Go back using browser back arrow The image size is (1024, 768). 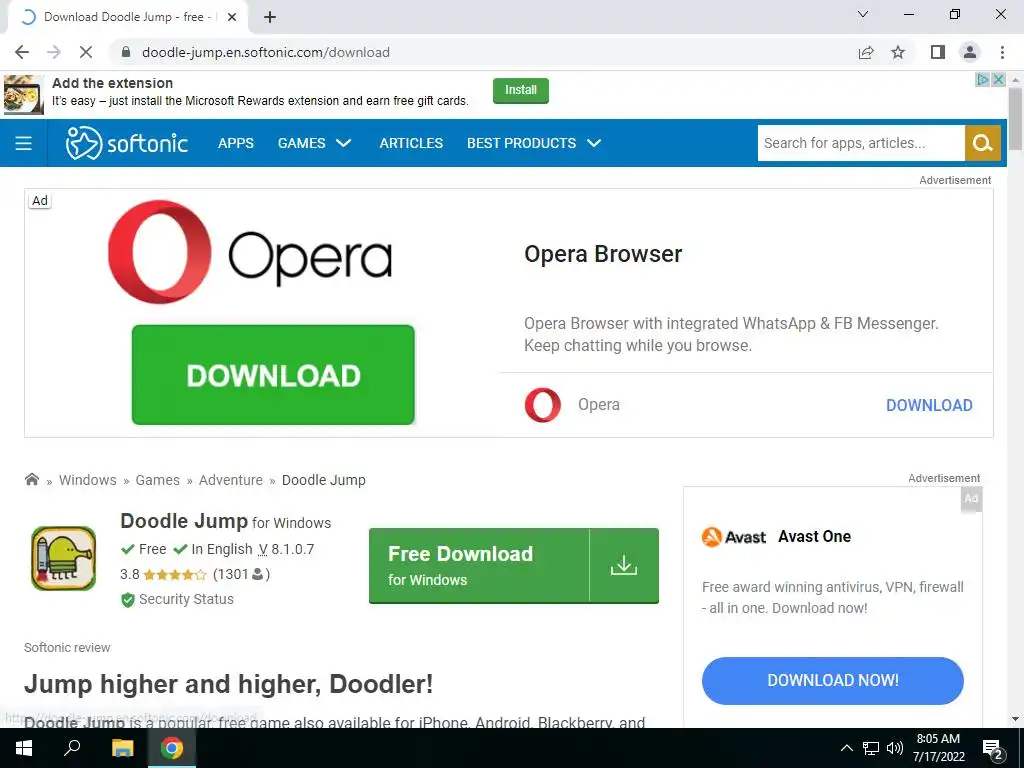(x=22, y=52)
